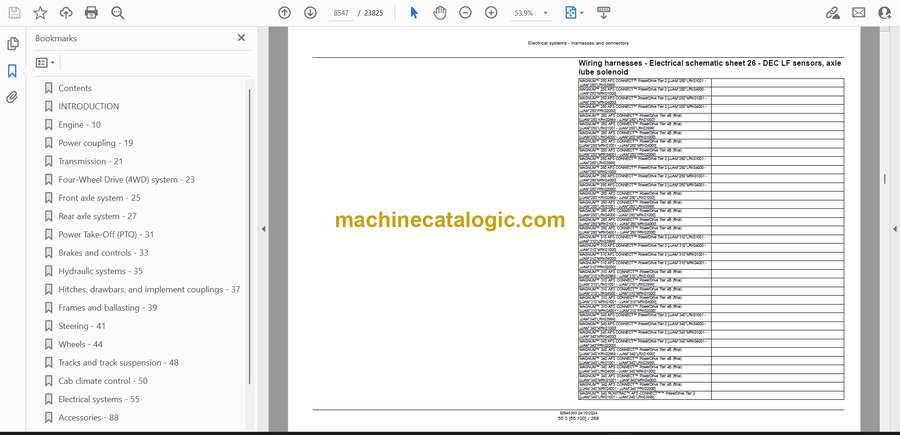Click the Wiring harnesses sheet 26 heading
900x435 pixels.
click(709, 68)
